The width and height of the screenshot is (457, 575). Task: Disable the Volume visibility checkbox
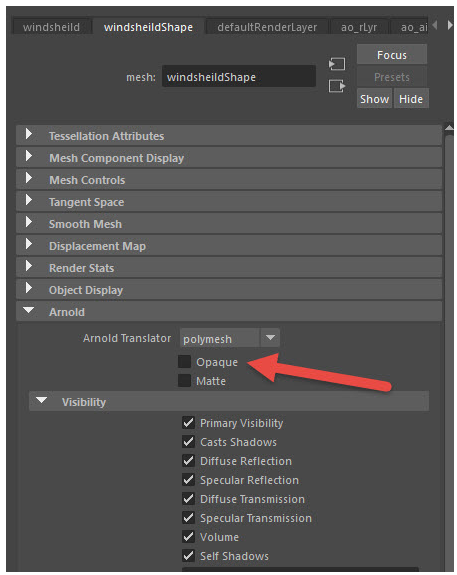[x=189, y=537]
